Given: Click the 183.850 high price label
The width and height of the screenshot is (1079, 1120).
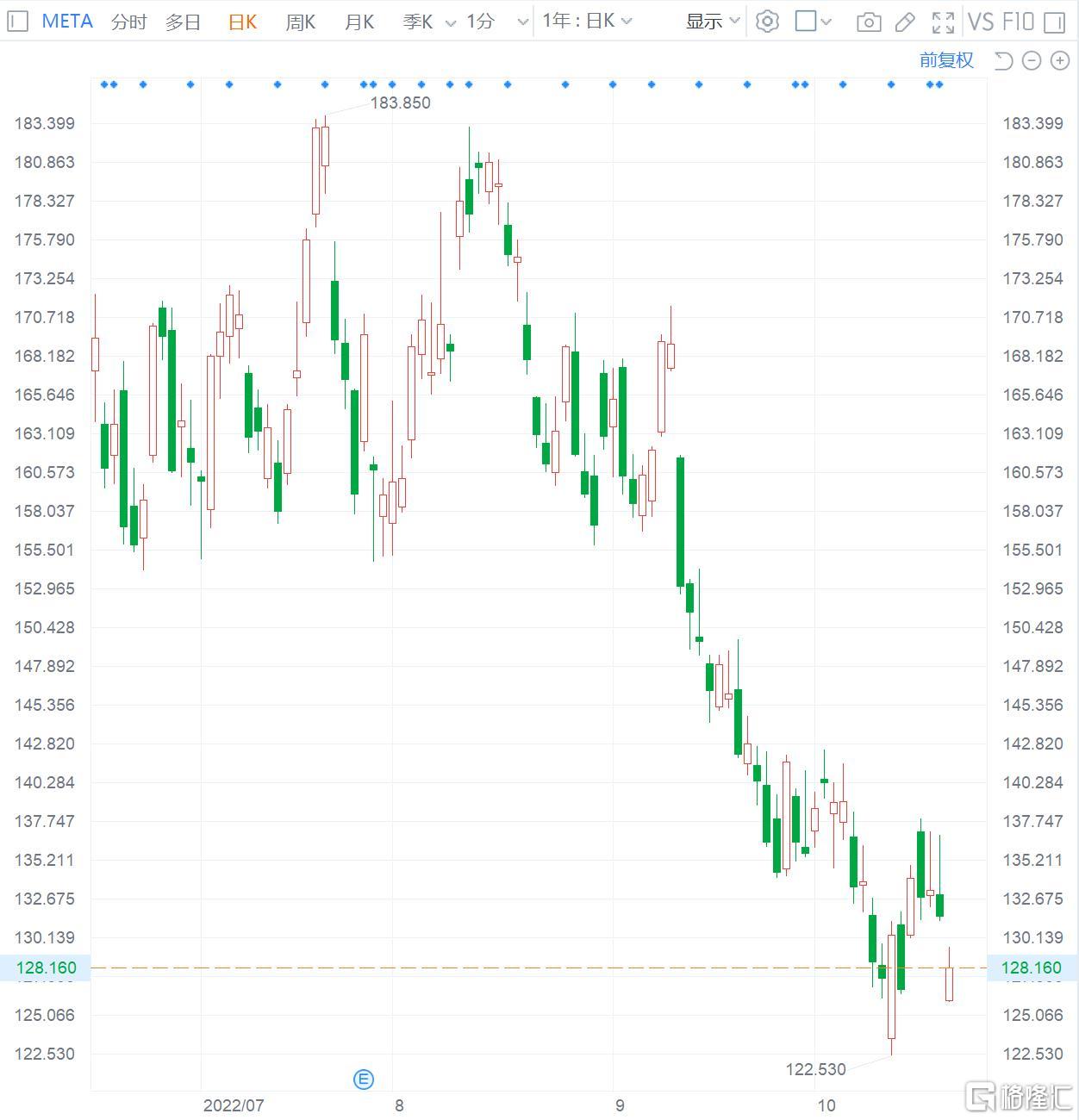Looking at the screenshot, I should pos(400,103).
